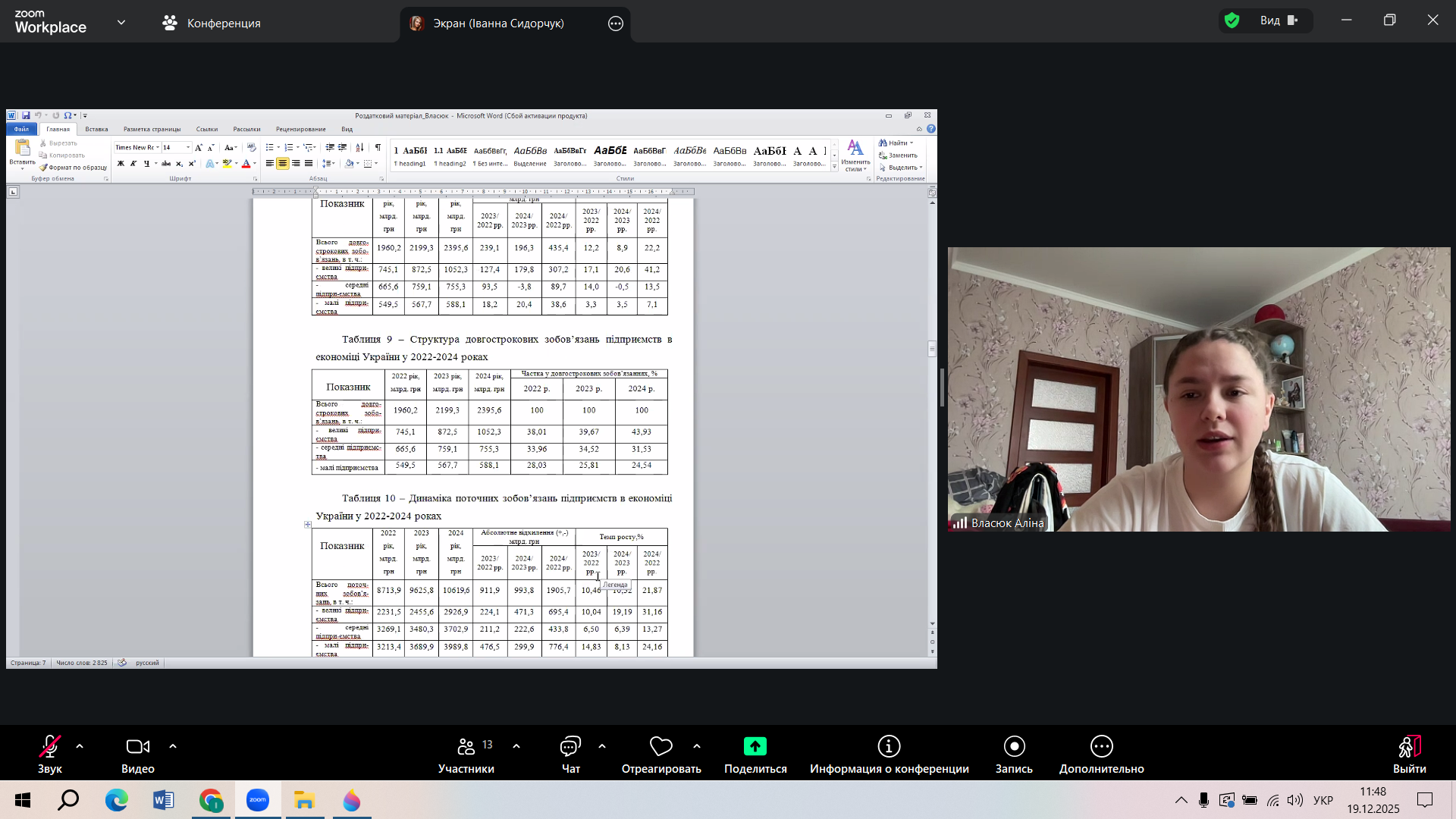Open screen share options ellipsis button
The image size is (1456, 819).
(616, 24)
